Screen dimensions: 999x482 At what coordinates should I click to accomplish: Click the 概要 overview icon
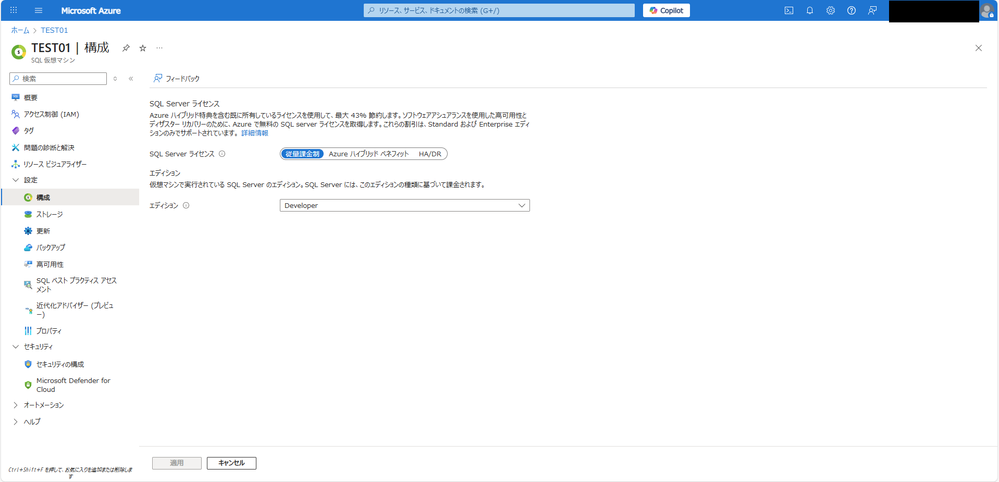pyautogui.click(x=16, y=97)
